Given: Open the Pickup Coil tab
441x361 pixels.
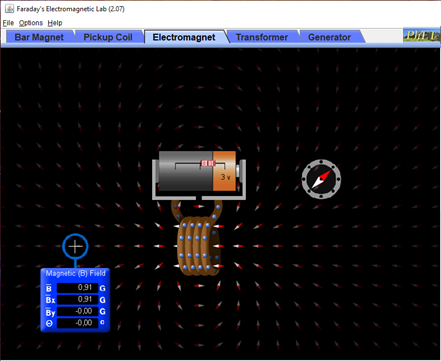Looking at the screenshot, I should pos(108,37).
